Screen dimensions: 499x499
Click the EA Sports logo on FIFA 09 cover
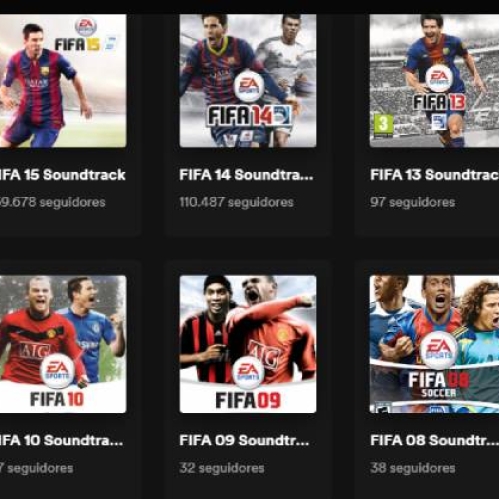tap(249, 372)
